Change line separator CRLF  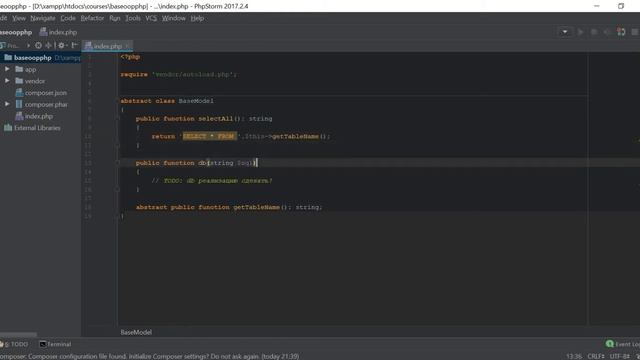(x=596, y=356)
